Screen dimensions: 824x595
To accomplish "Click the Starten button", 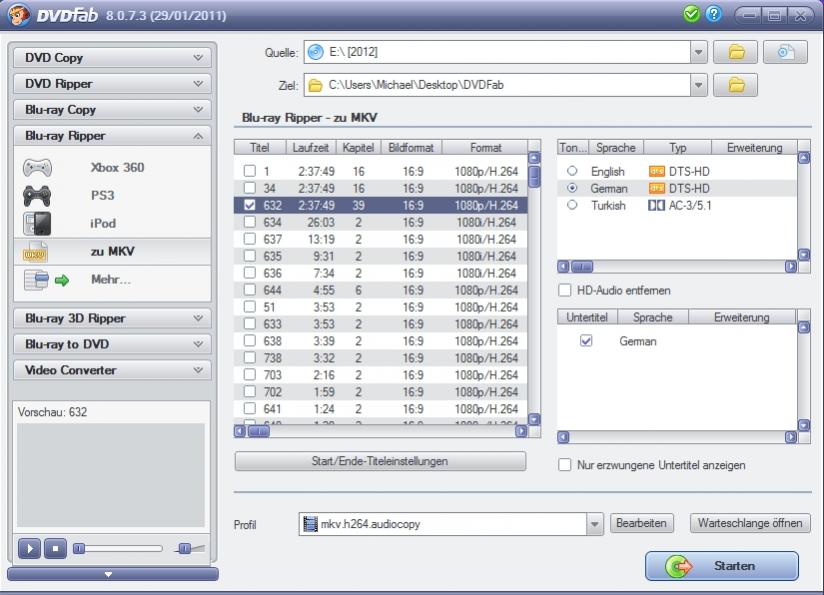I will [721, 566].
